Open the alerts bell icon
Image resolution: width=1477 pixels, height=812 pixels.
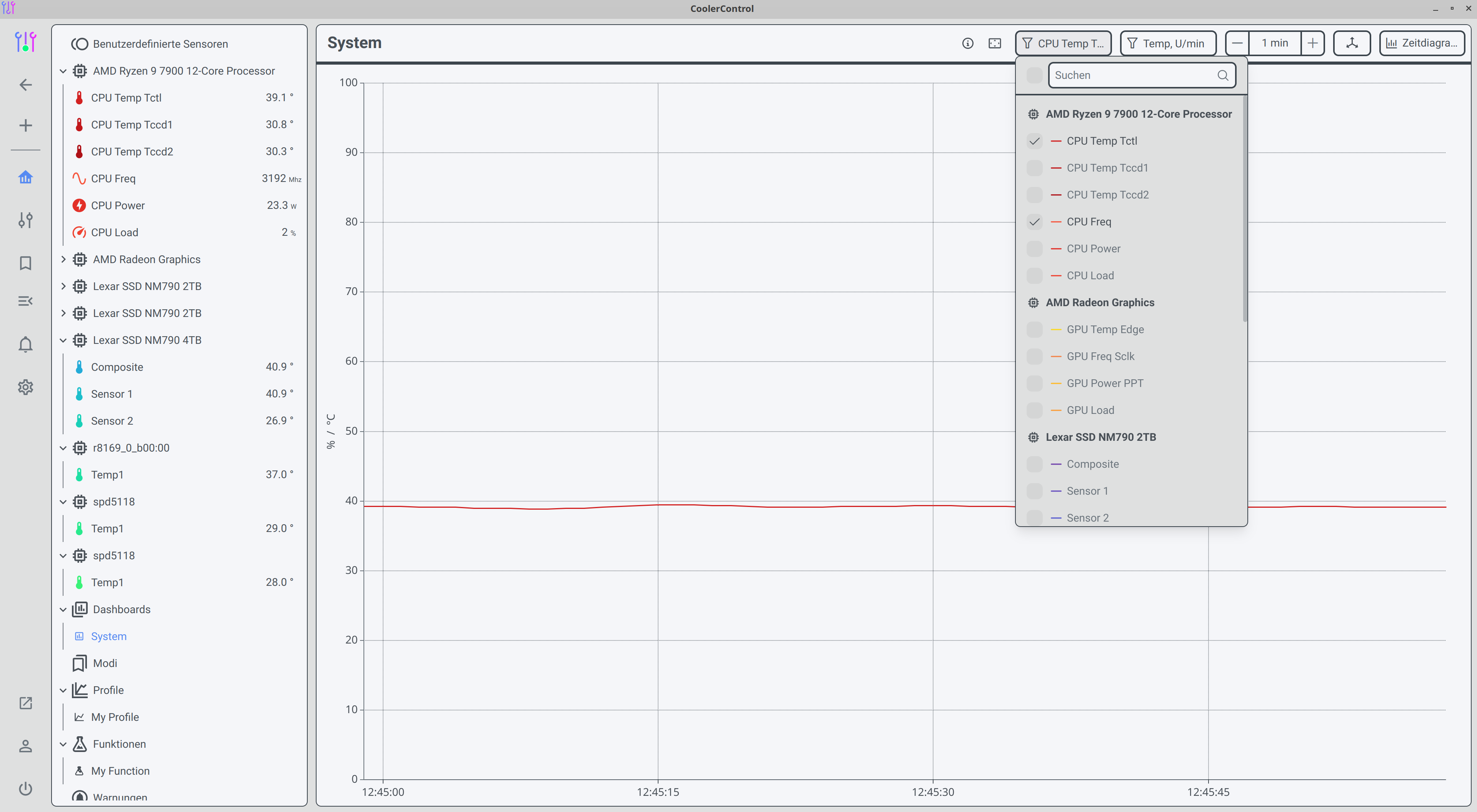25,344
